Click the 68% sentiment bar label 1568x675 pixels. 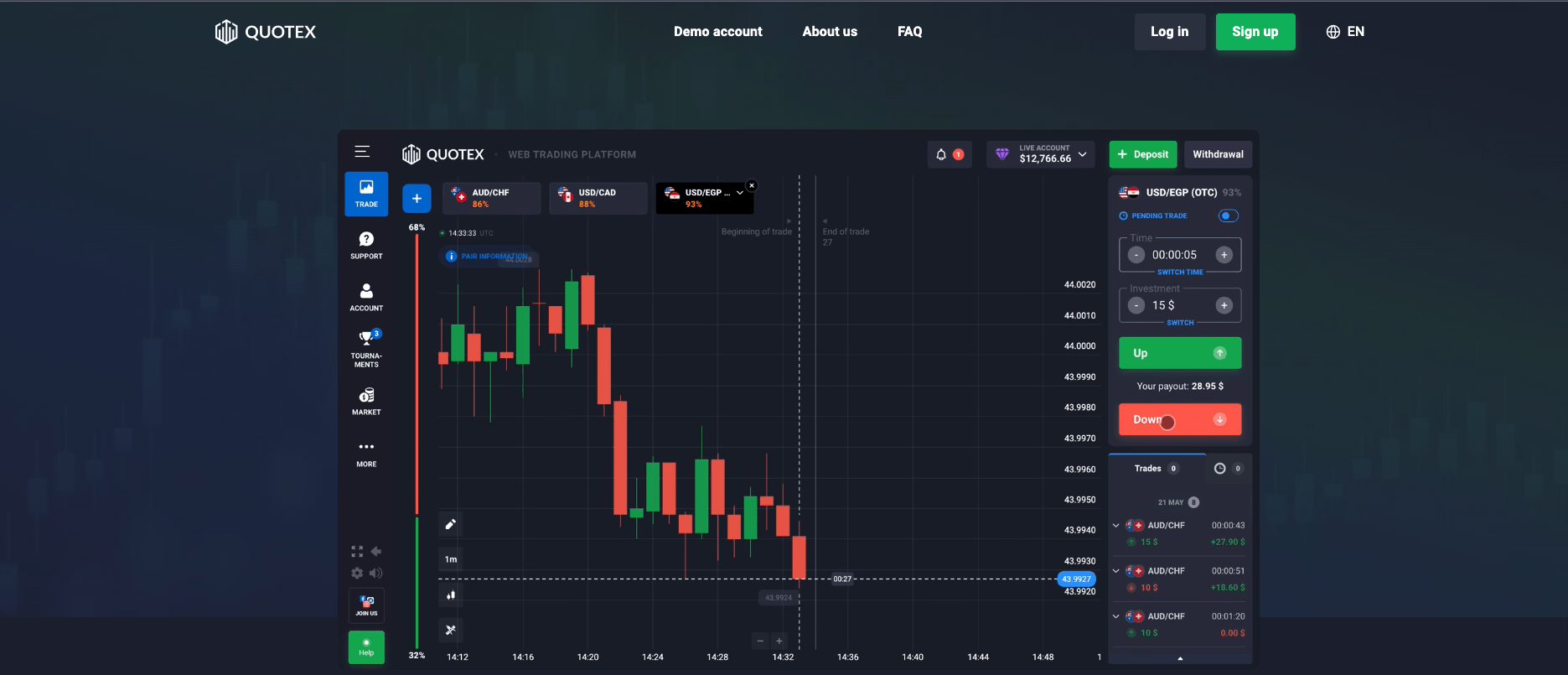pos(417,227)
